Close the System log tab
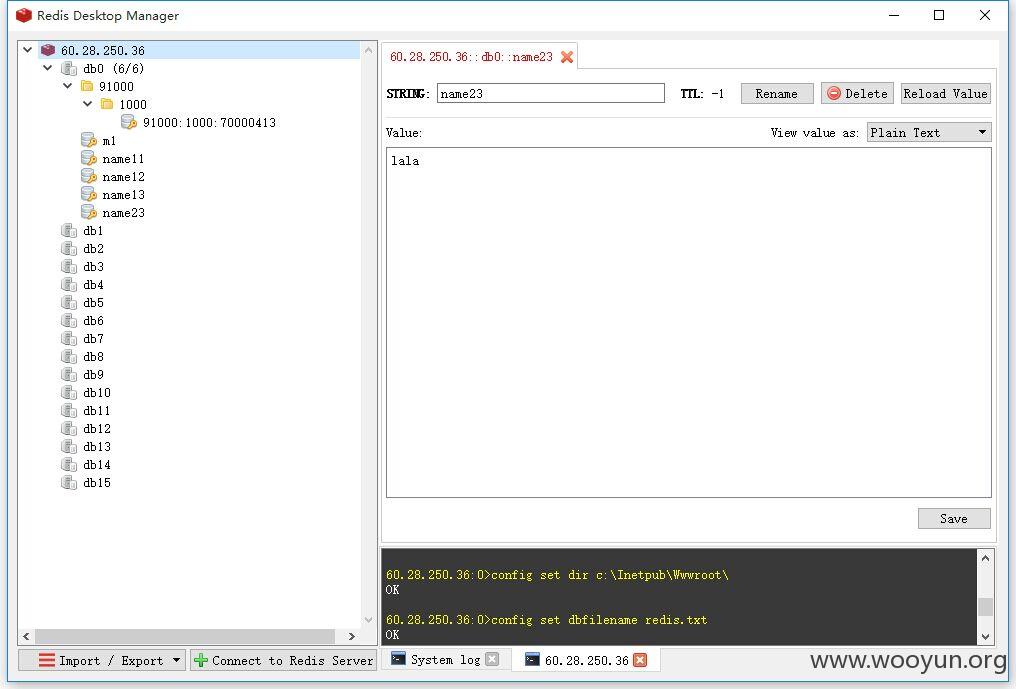The image size is (1016, 689). pos(492,659)
